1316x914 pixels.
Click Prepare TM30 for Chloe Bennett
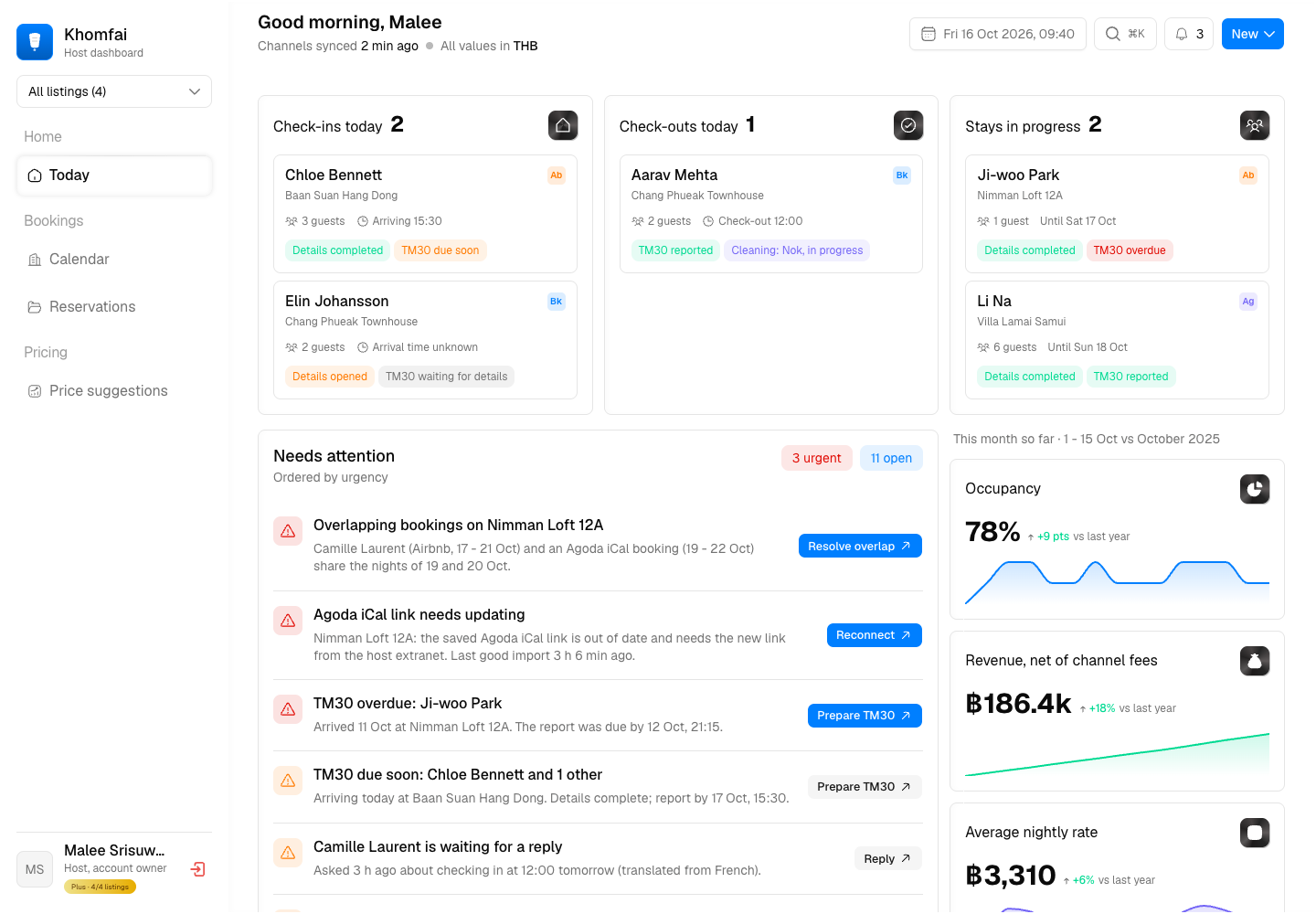865,787
